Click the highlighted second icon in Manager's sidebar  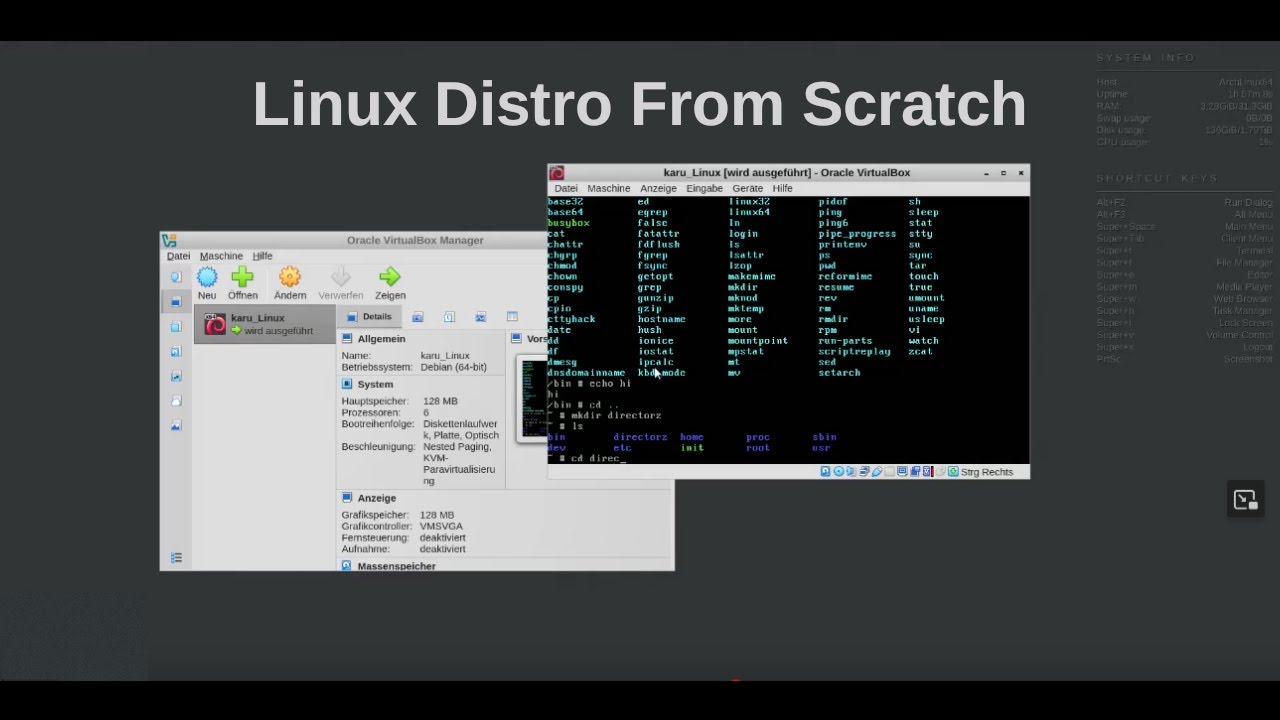click(176, 301)
